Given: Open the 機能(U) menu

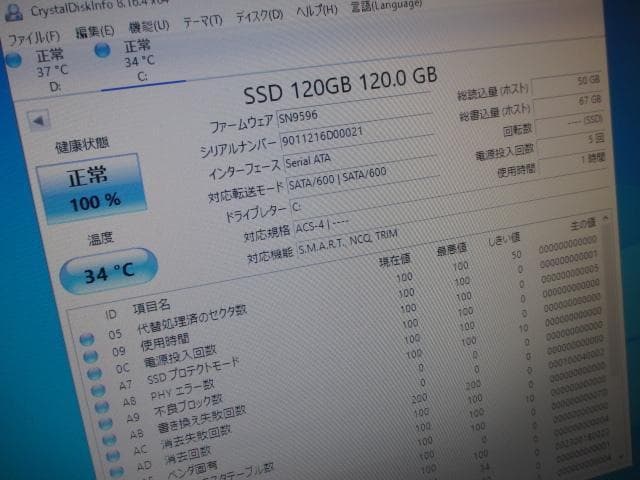Looking at the screenshot, I should (x=149, y=26).
